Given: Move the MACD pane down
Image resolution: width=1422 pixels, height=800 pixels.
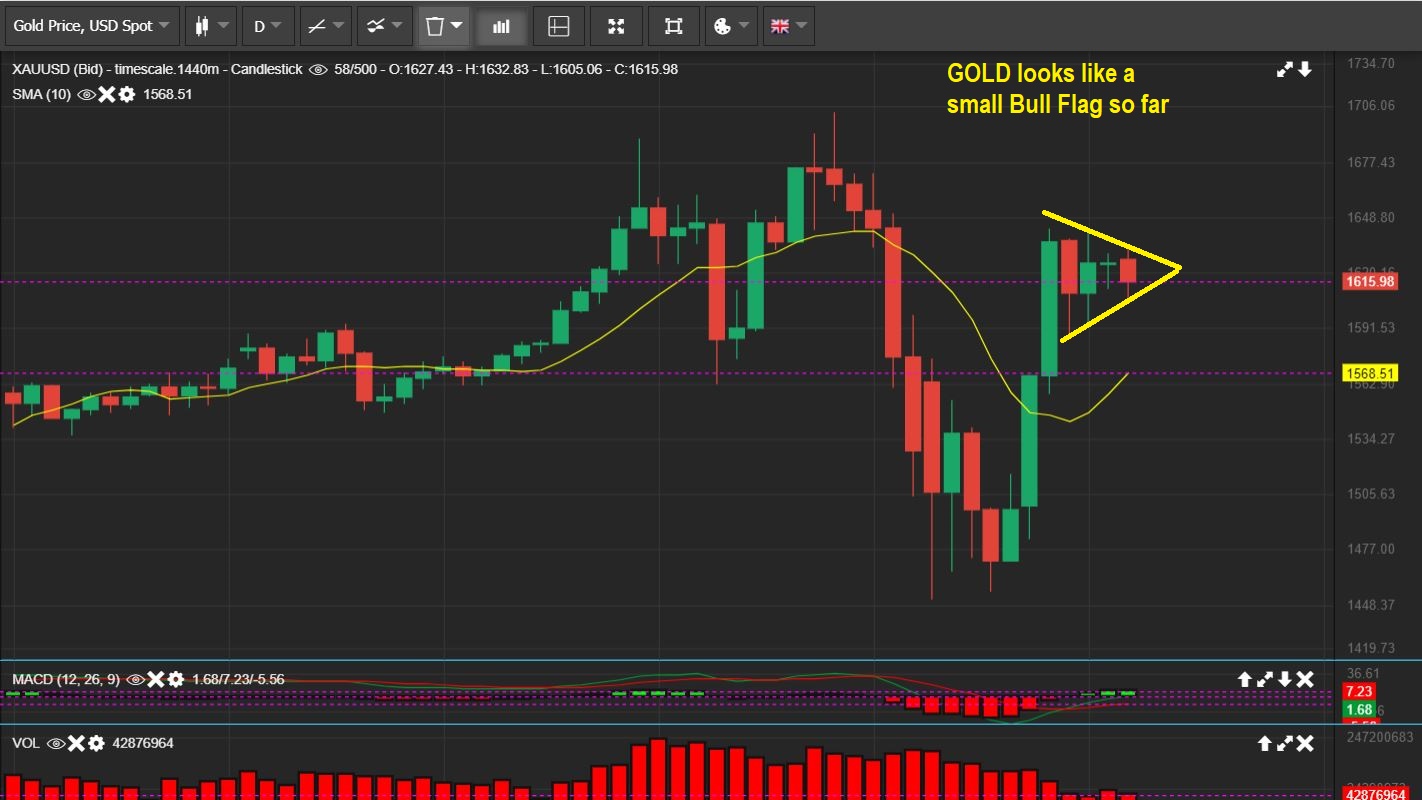Looking at the screenshot, I should (x=1285, y=680).
